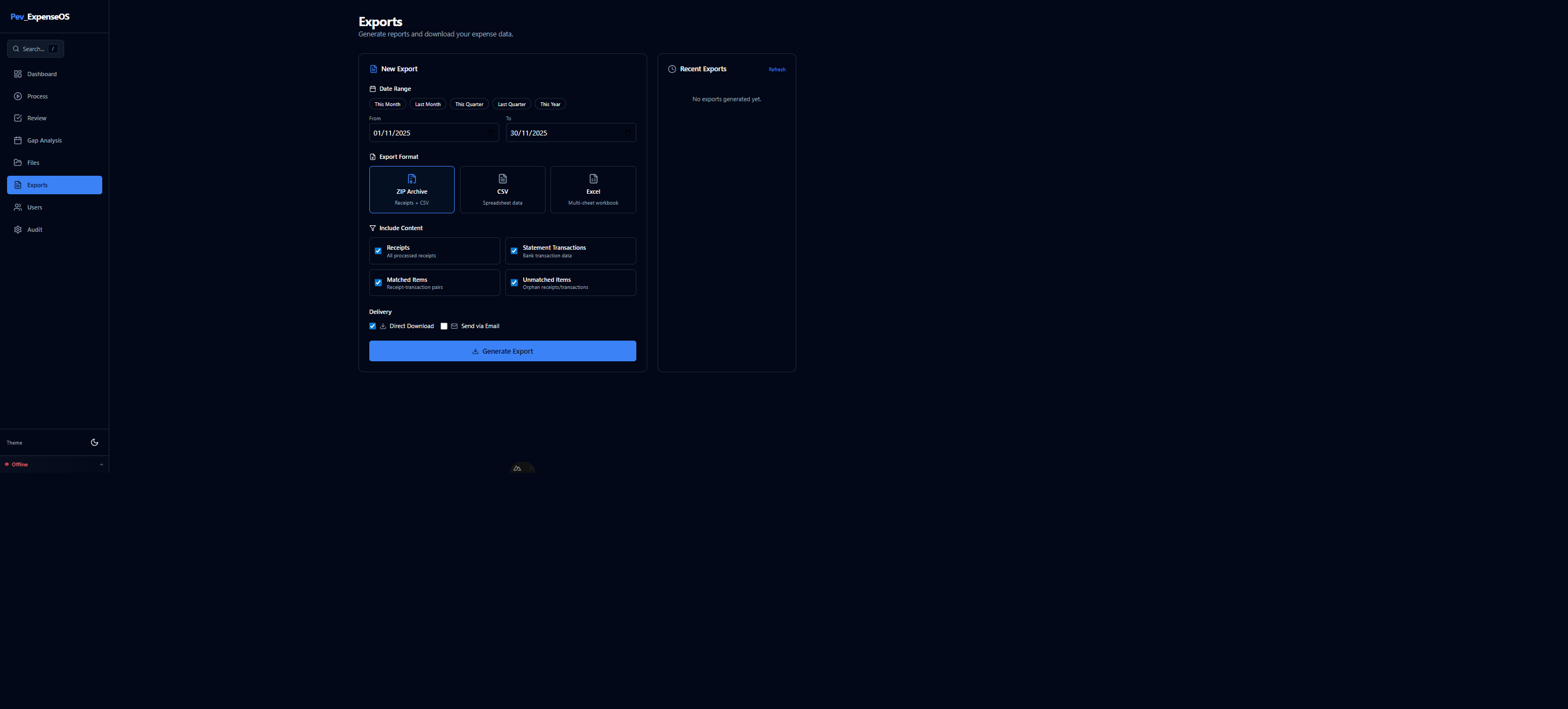This screenshot has height=709, width=1568.
Task: Click the Audit gear icon in sidebar
Action: coord(17,230)
